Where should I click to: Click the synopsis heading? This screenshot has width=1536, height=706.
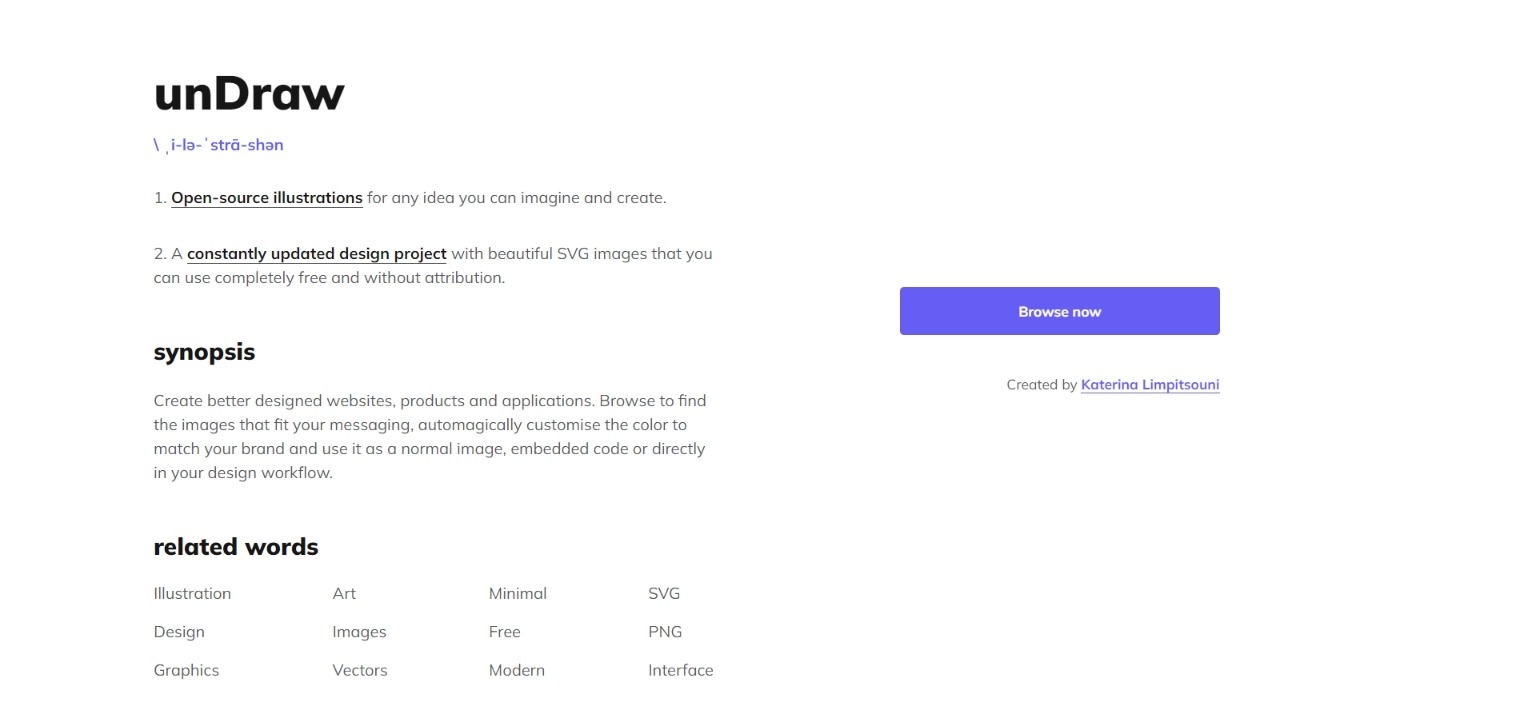coord(204,352)
